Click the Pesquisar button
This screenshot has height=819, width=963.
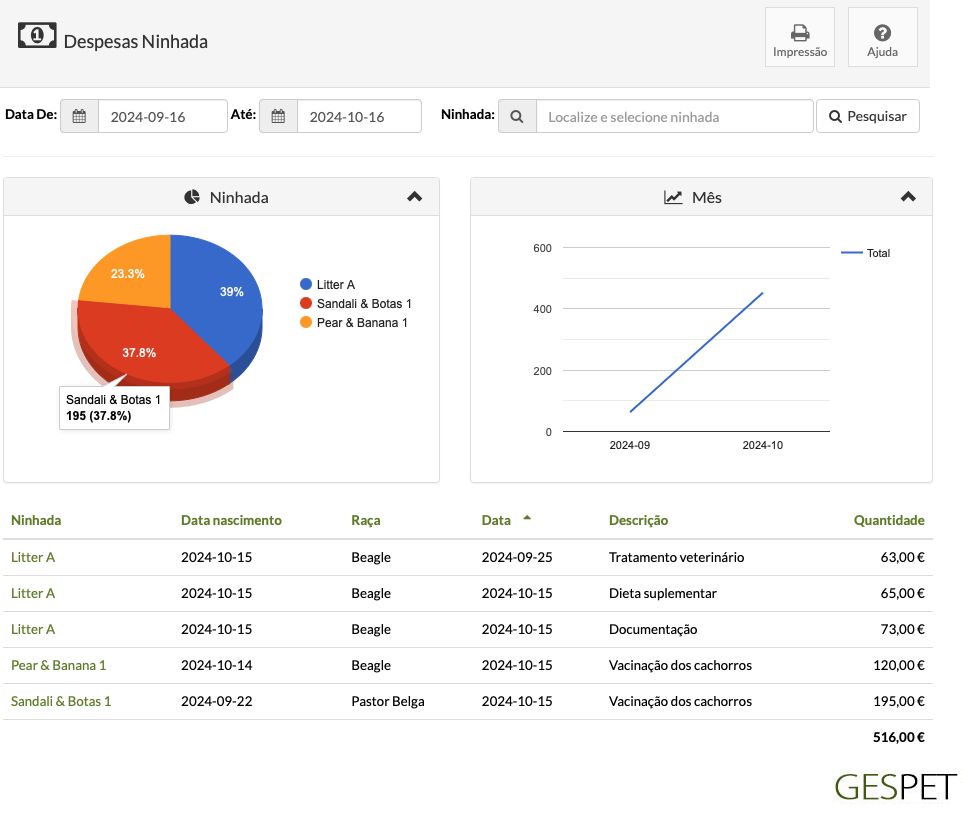[x=868, y=116]
